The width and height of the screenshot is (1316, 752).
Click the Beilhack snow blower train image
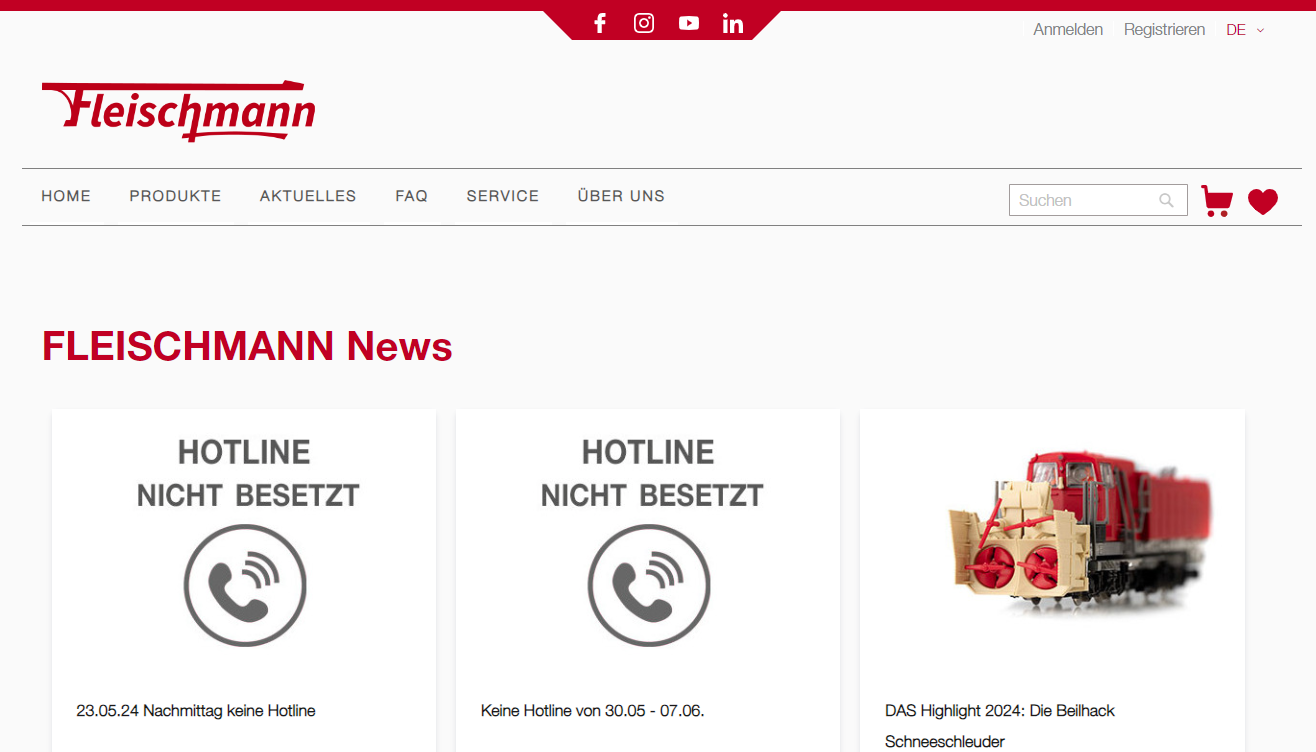tap(1078, 533)
